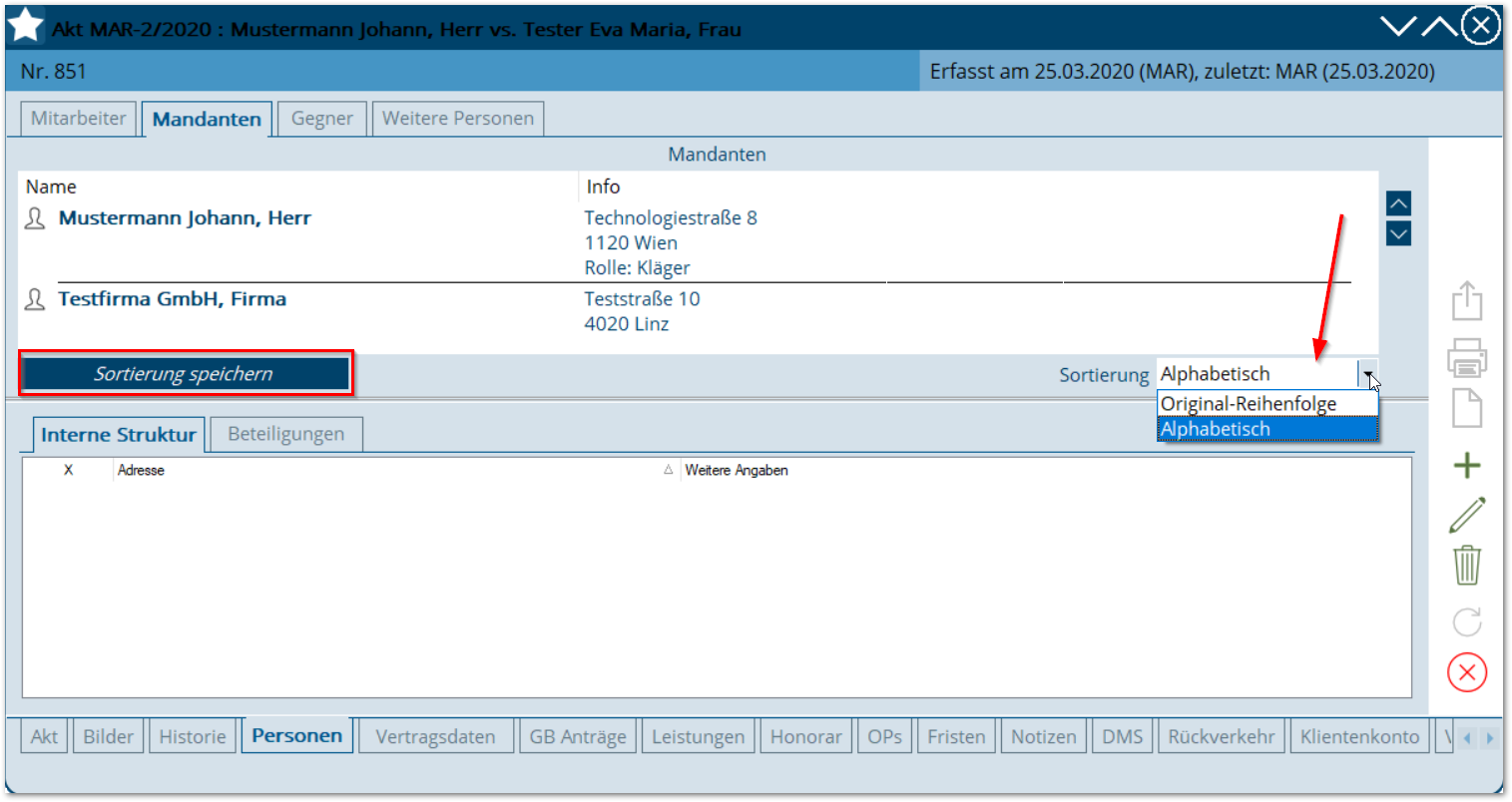Open the Weitere Personen tab
The width and height of the screenshot is (1512, 802).
click(x=458, y=118)
